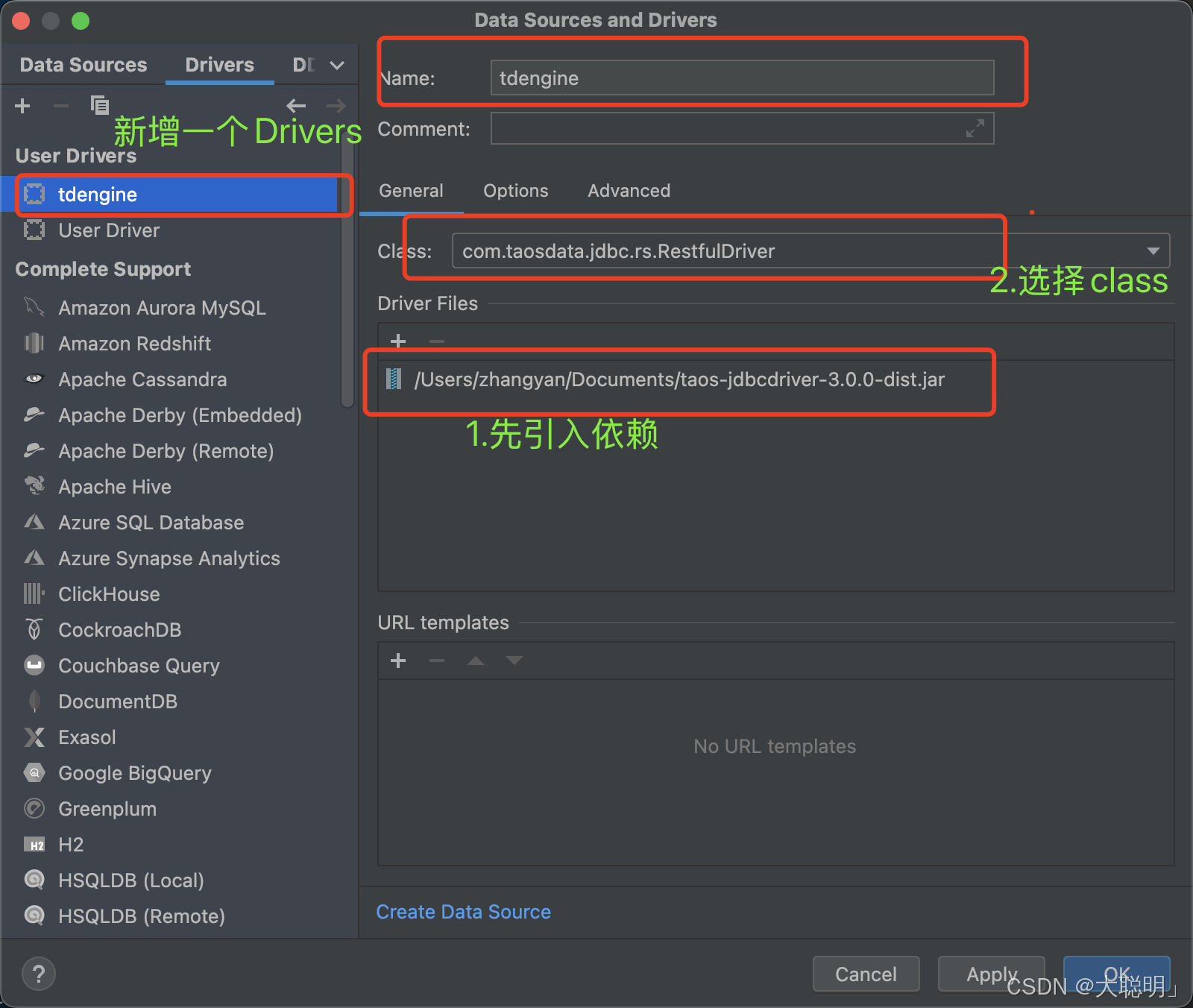The width and height of the screenshot is (1193, 1008).
Task: Click inside the Name input field
Action: coord(742,78)
